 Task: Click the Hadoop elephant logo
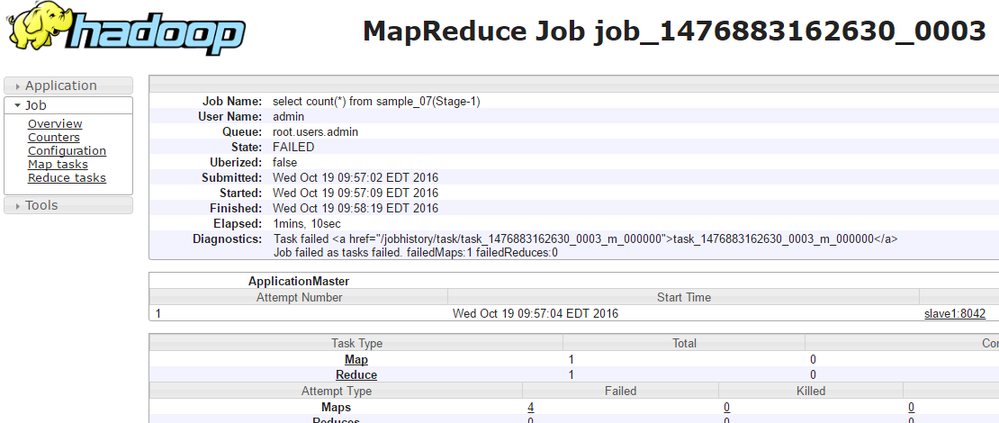point(127,29)
